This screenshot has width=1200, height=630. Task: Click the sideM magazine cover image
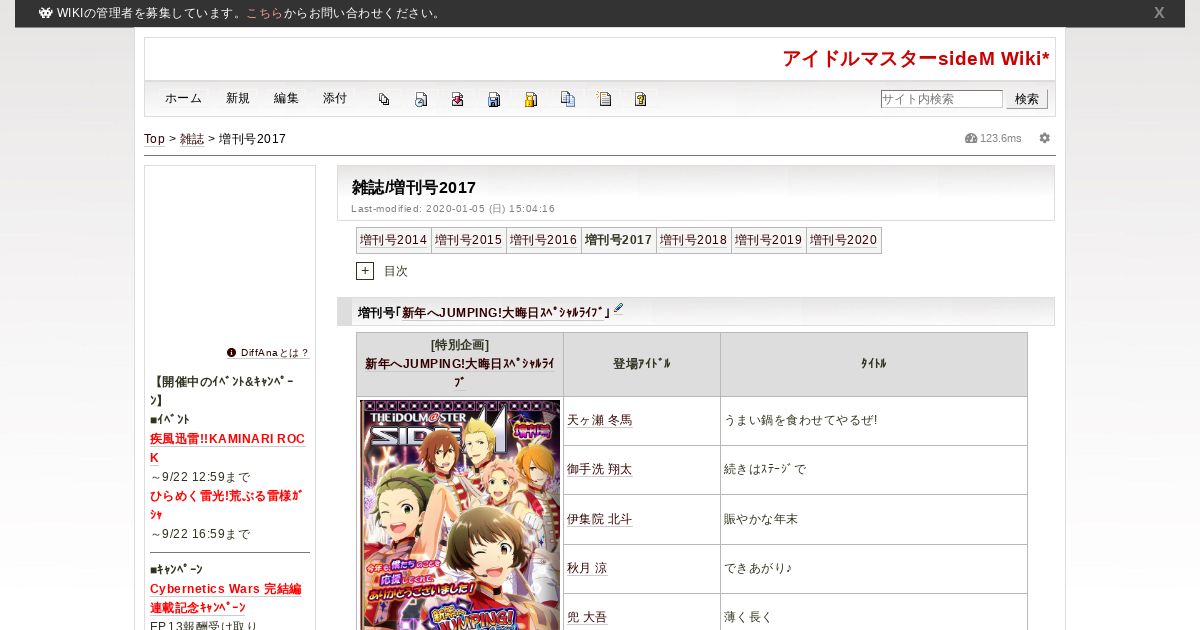click(460, 515)
